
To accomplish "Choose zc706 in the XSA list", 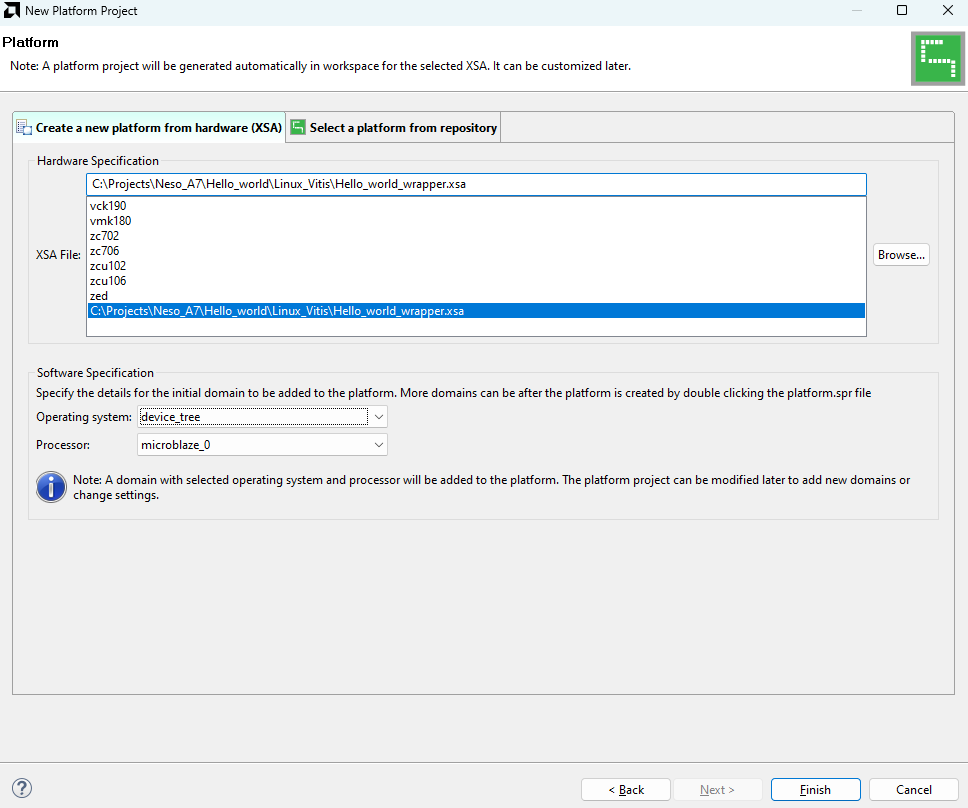I will [104, 251].
